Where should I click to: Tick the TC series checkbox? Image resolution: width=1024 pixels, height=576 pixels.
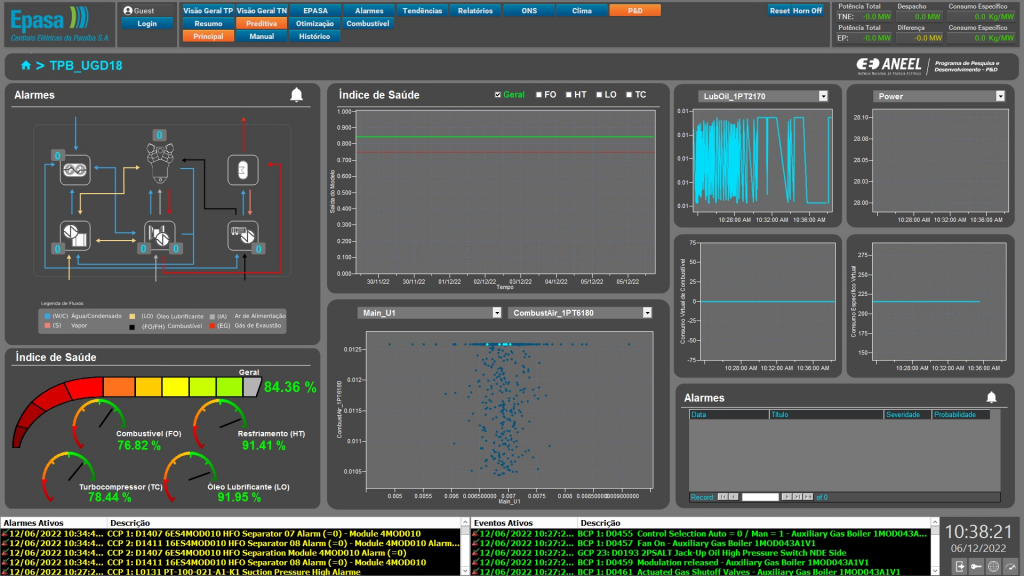click(x=628, y=95)
